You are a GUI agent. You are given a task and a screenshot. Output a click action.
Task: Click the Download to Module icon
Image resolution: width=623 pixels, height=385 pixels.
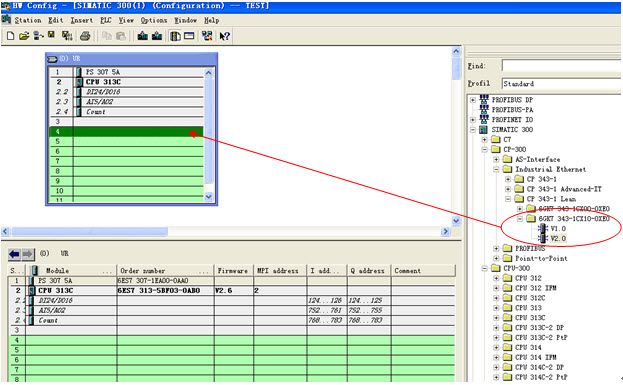tap(143, 36)
